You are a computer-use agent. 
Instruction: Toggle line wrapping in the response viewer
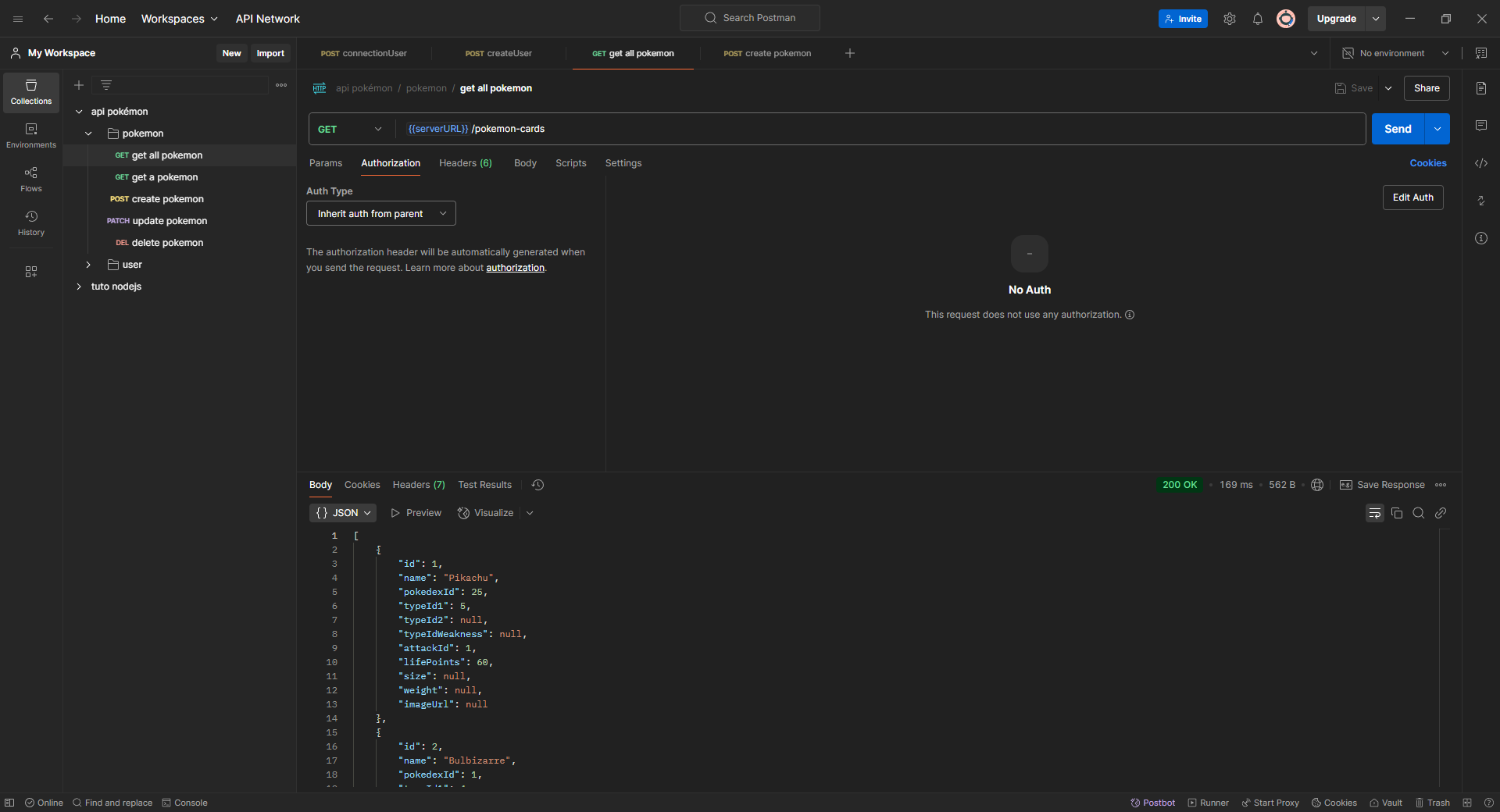click(x=1375, y=513)
